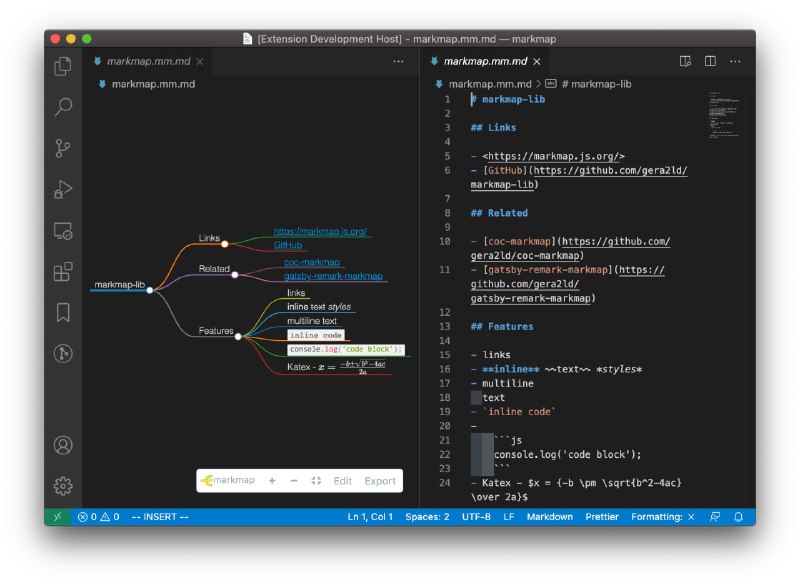Open the Search view in the activity bar
The width and height of the screenshot is (800, 584).
coord(62,107)
